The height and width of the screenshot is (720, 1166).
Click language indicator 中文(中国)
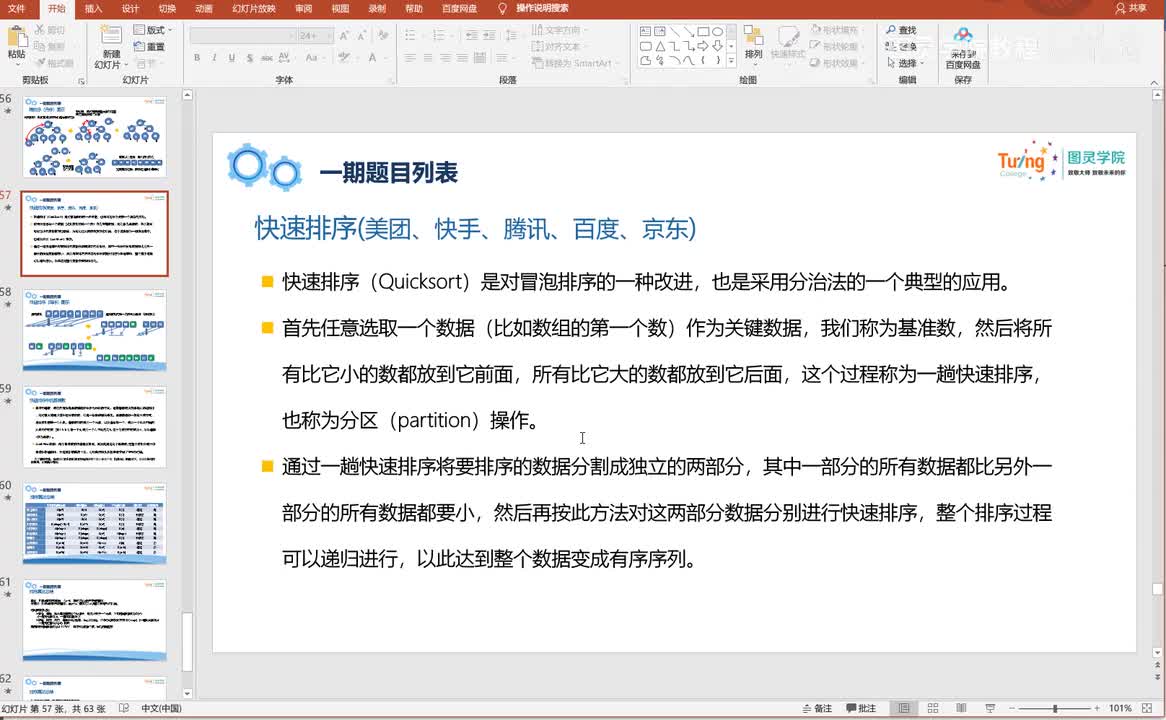coord(161,708)
